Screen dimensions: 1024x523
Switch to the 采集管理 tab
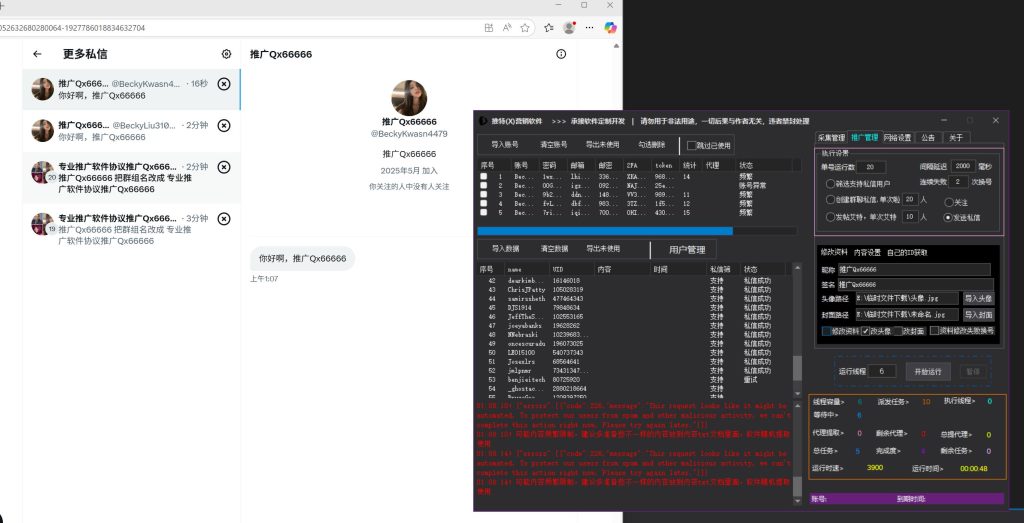(x=831, y=137)
